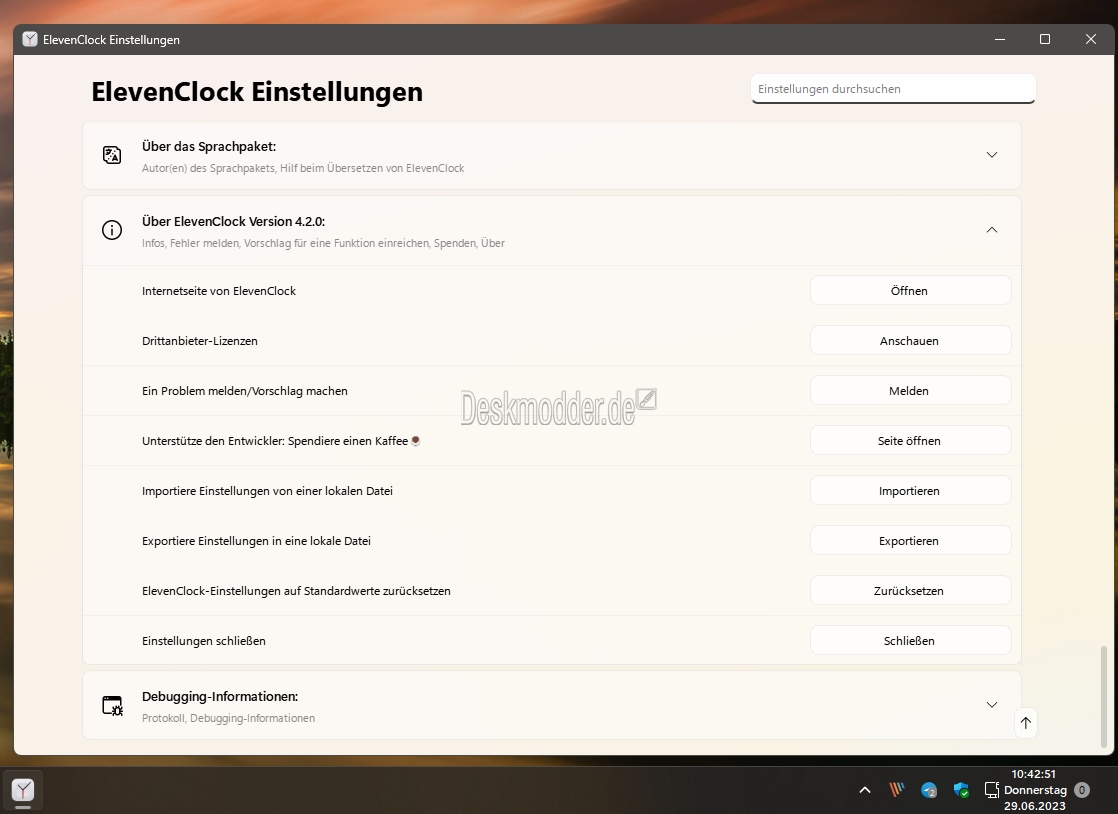Click the Debugging-Informationen bug window icon
Viewport: 1118px width, 814px height.
(112, 705)
